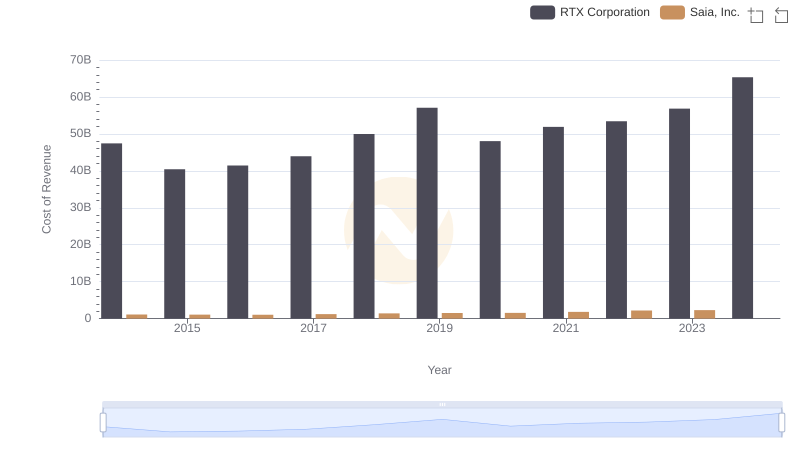Click the RTX Corporation bar for 2020

click(490, 230)
